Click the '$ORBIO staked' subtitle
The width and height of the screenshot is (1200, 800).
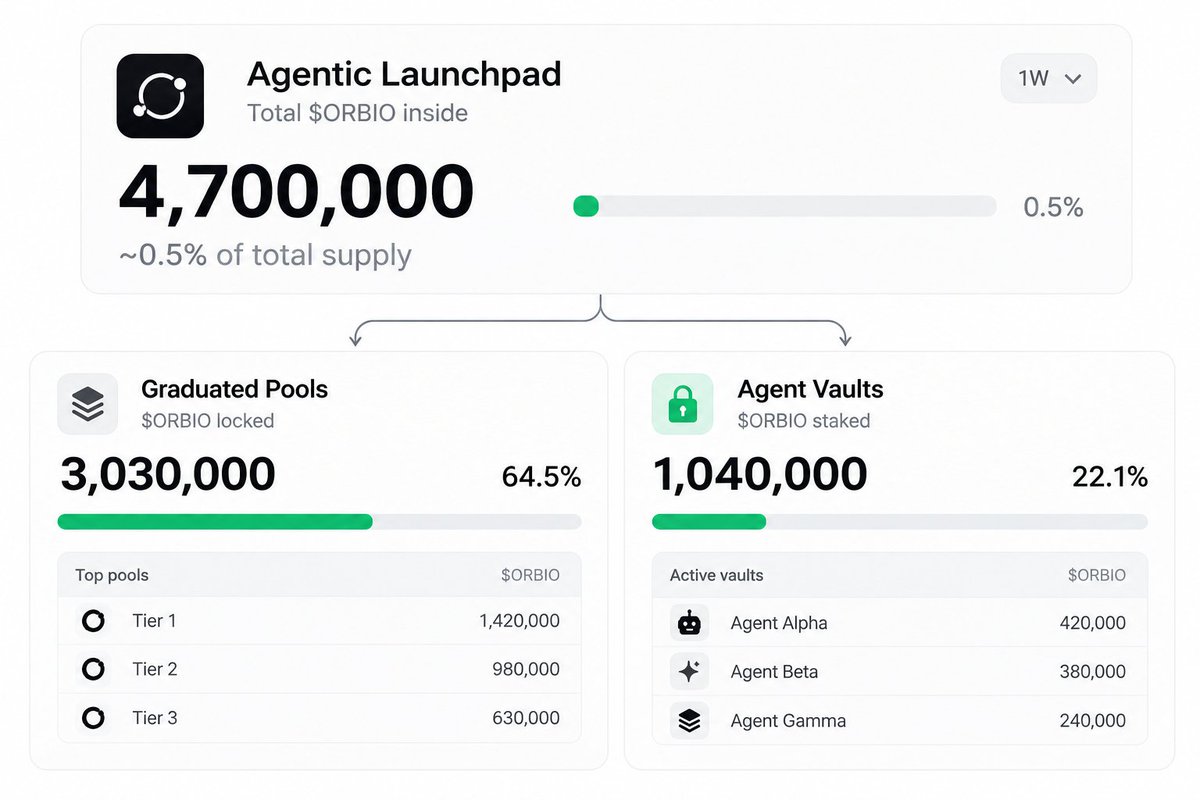pyautogui.click(x=804, y=421)
